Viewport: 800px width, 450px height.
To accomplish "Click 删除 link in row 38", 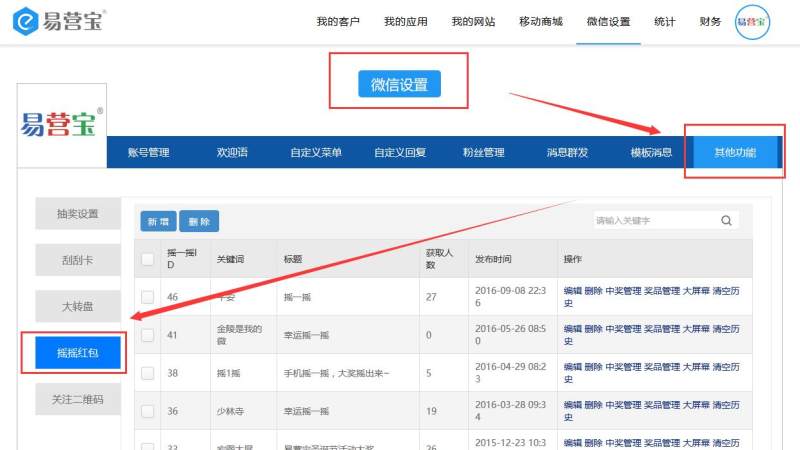I will tap(593, 367).
